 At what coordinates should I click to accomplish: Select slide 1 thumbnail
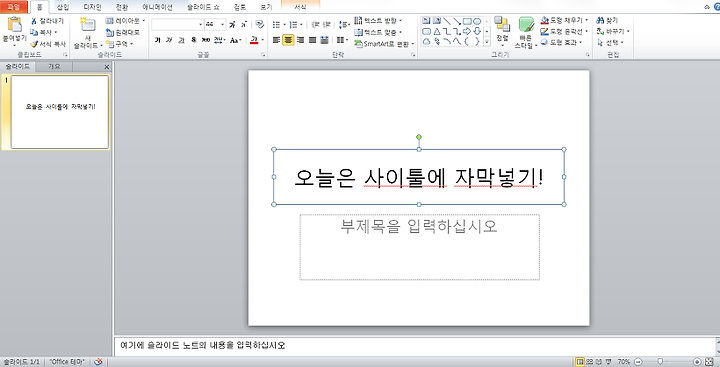(60, 112)
